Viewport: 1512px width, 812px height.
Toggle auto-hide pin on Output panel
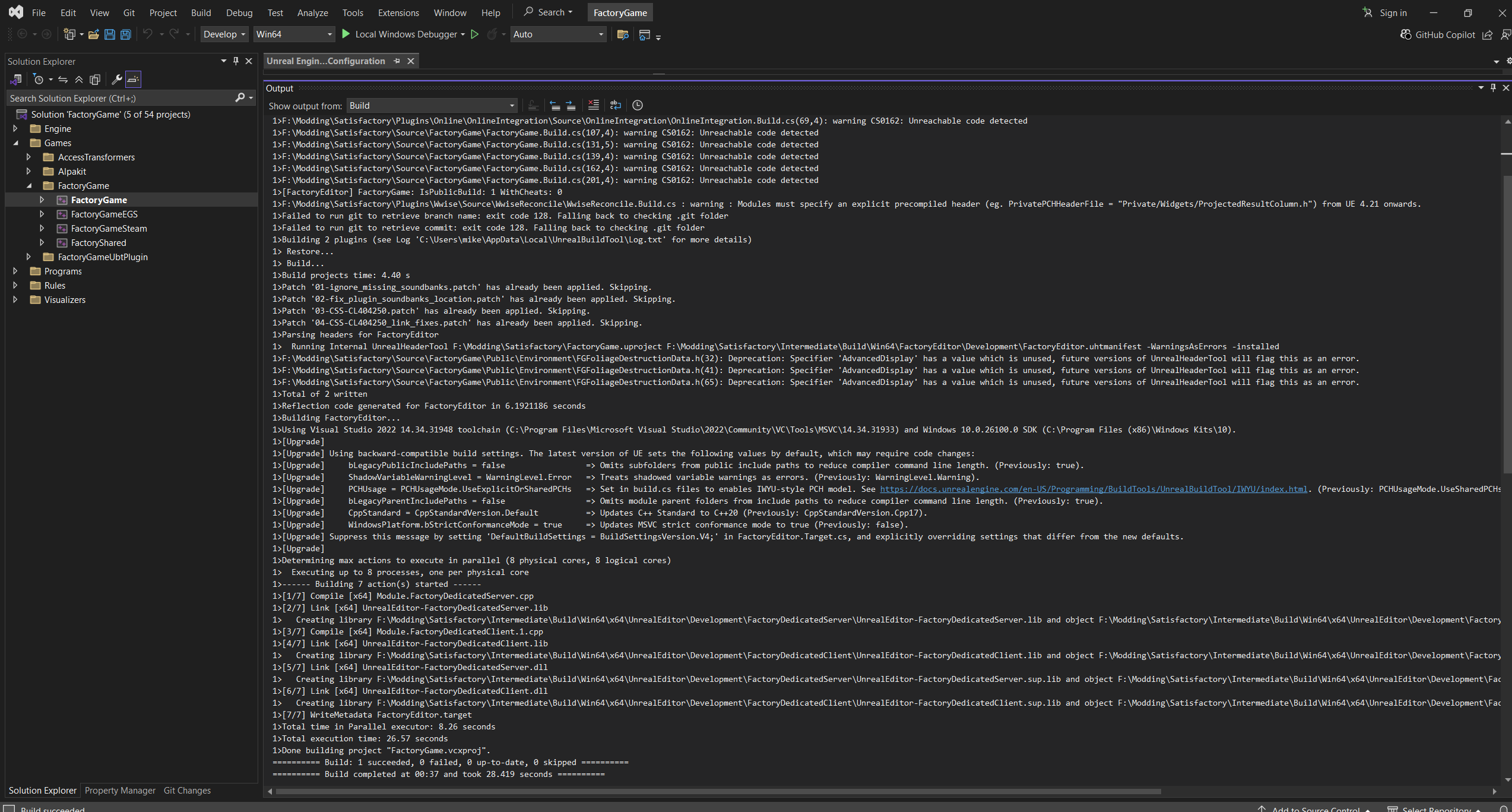[x=1493, y=87]
